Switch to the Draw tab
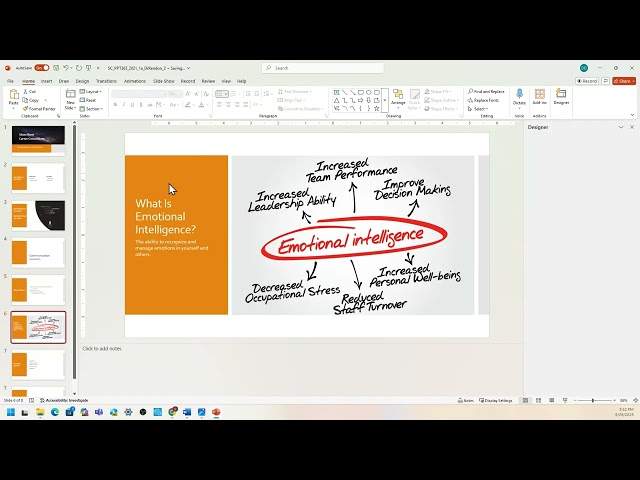 [64, 81]
